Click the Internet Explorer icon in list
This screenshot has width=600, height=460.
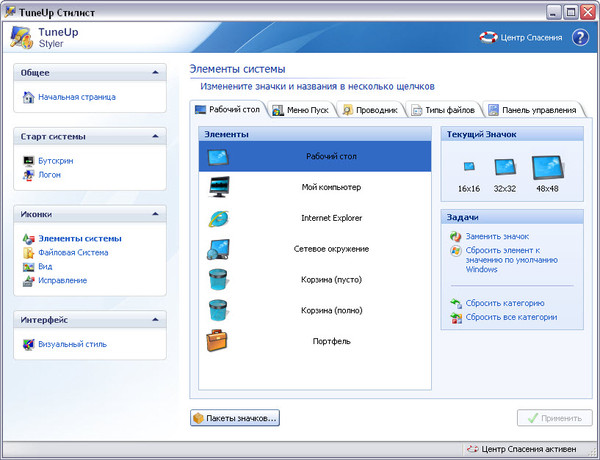[x=218, y=218]
